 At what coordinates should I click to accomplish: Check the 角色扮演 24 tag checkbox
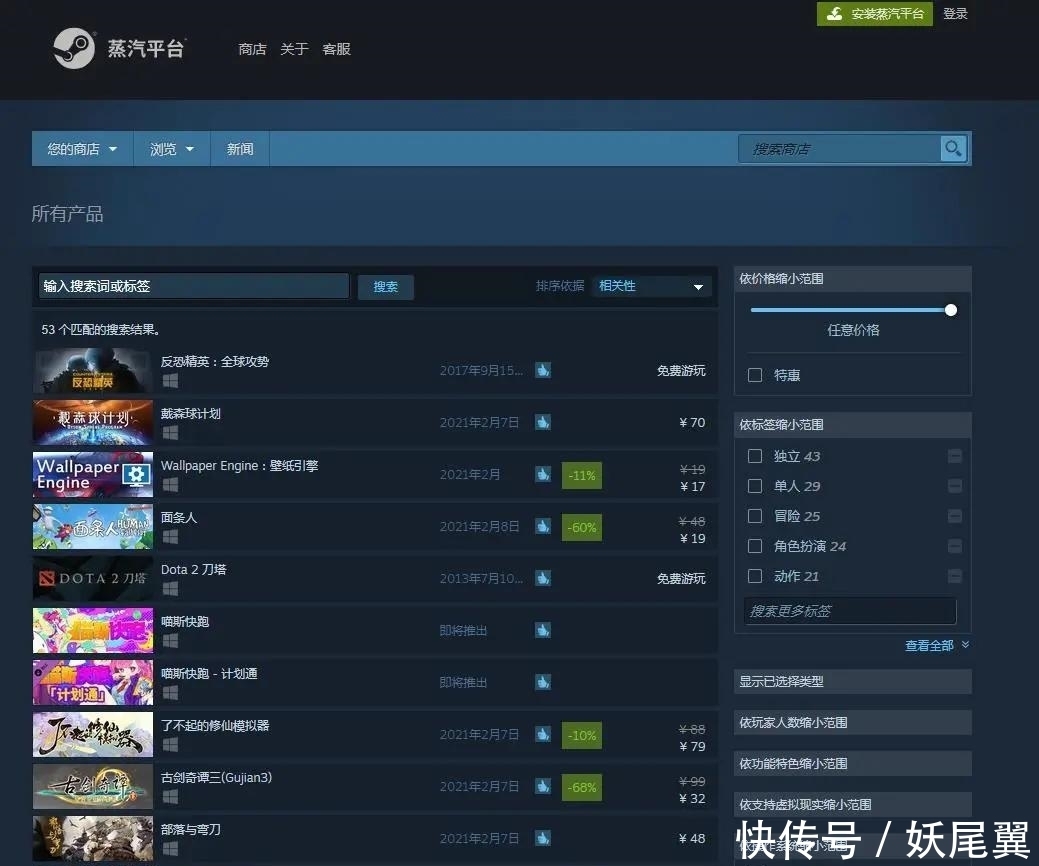755,546
